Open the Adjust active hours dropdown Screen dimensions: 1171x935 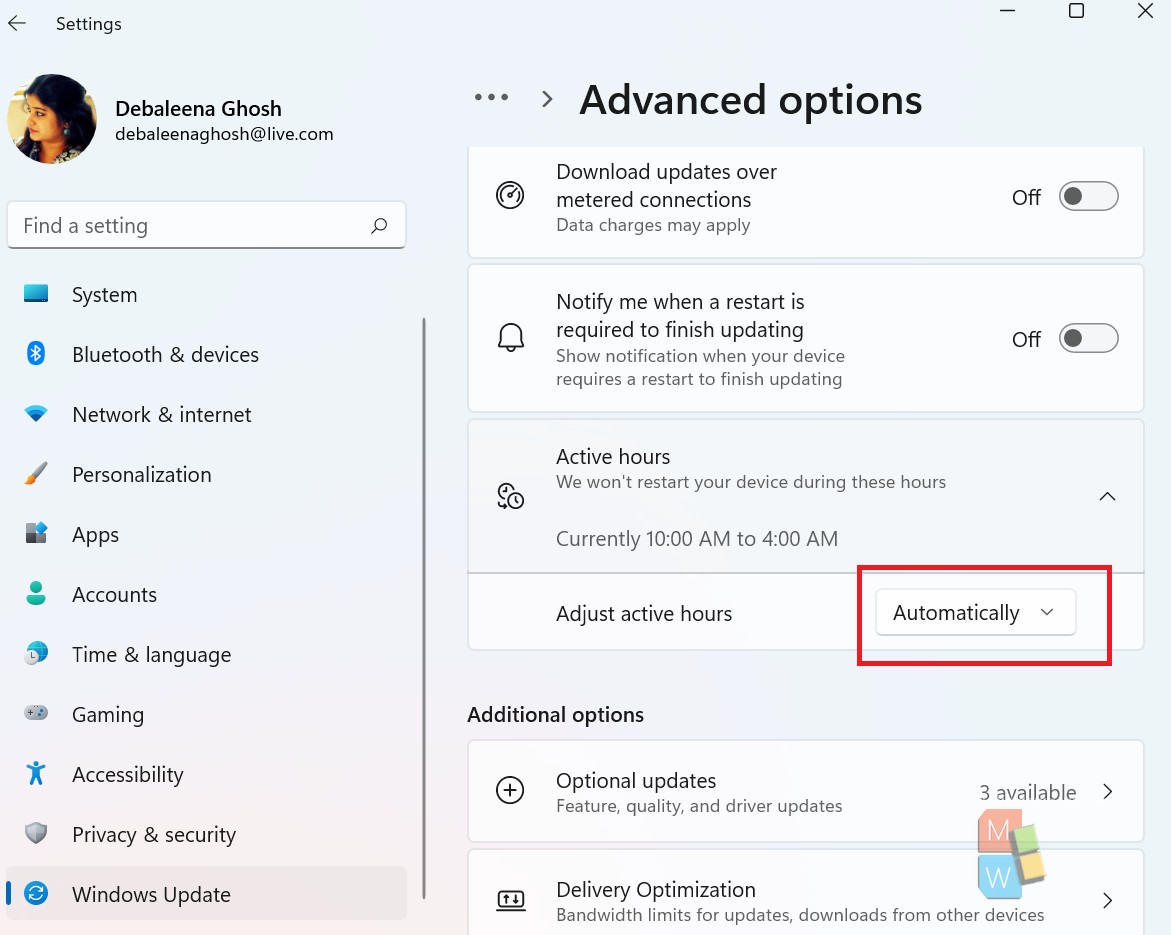[x=975, y=612]
